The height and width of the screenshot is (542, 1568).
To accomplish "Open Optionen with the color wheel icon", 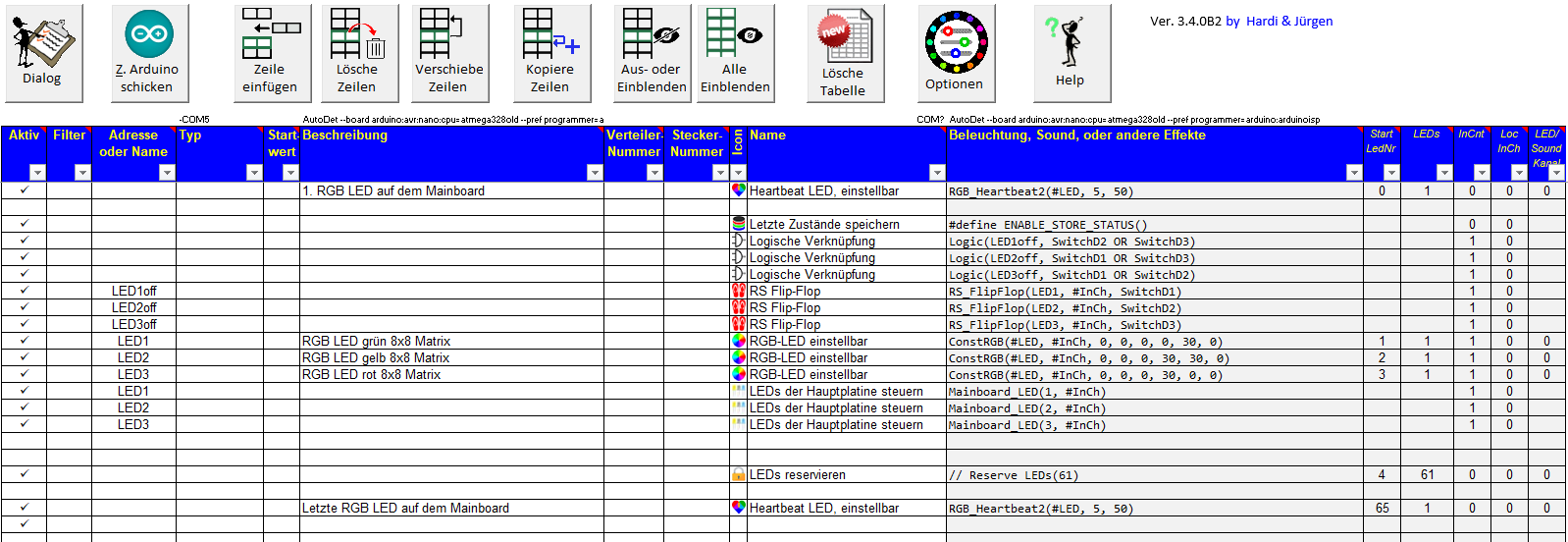I will coord(956,53).
